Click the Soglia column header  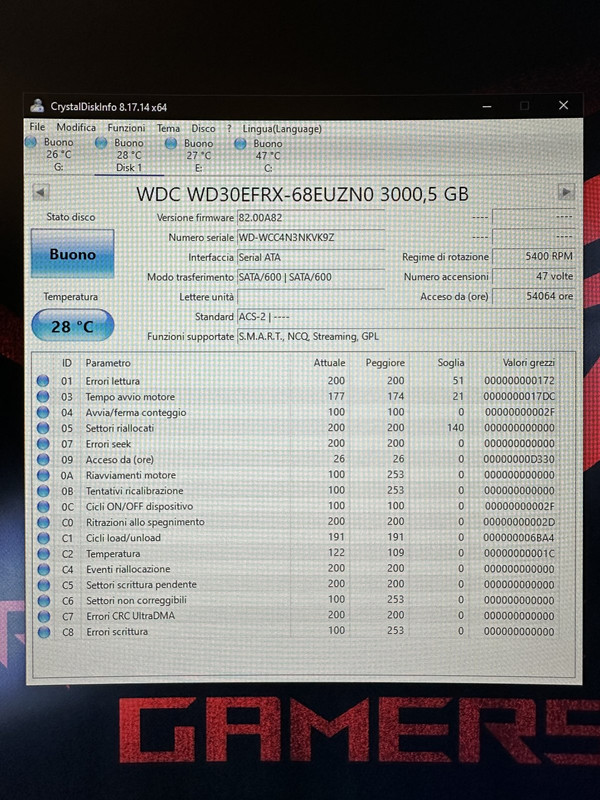click(451, 363)
